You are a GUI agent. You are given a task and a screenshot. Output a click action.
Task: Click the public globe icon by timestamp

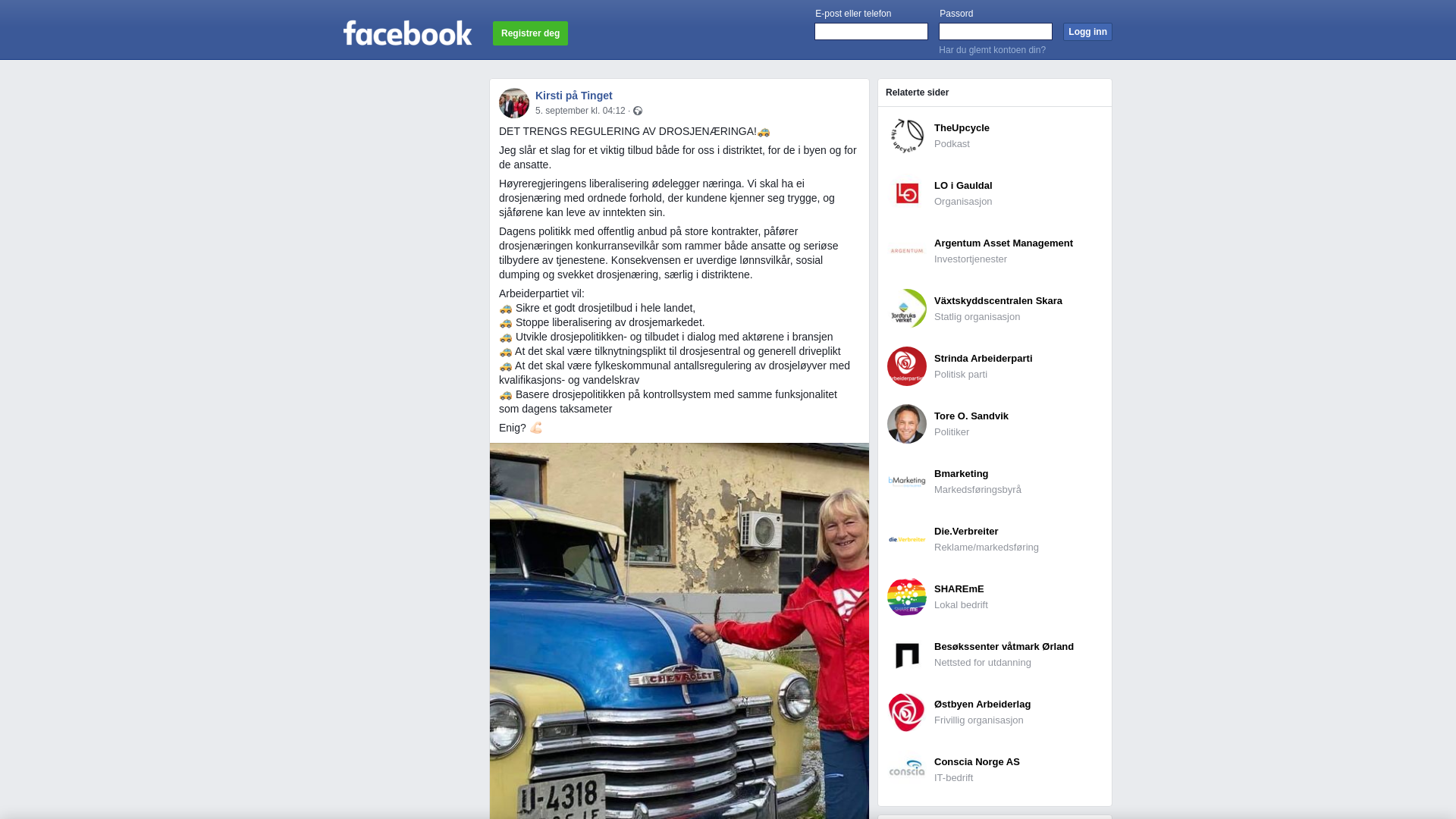638,111
